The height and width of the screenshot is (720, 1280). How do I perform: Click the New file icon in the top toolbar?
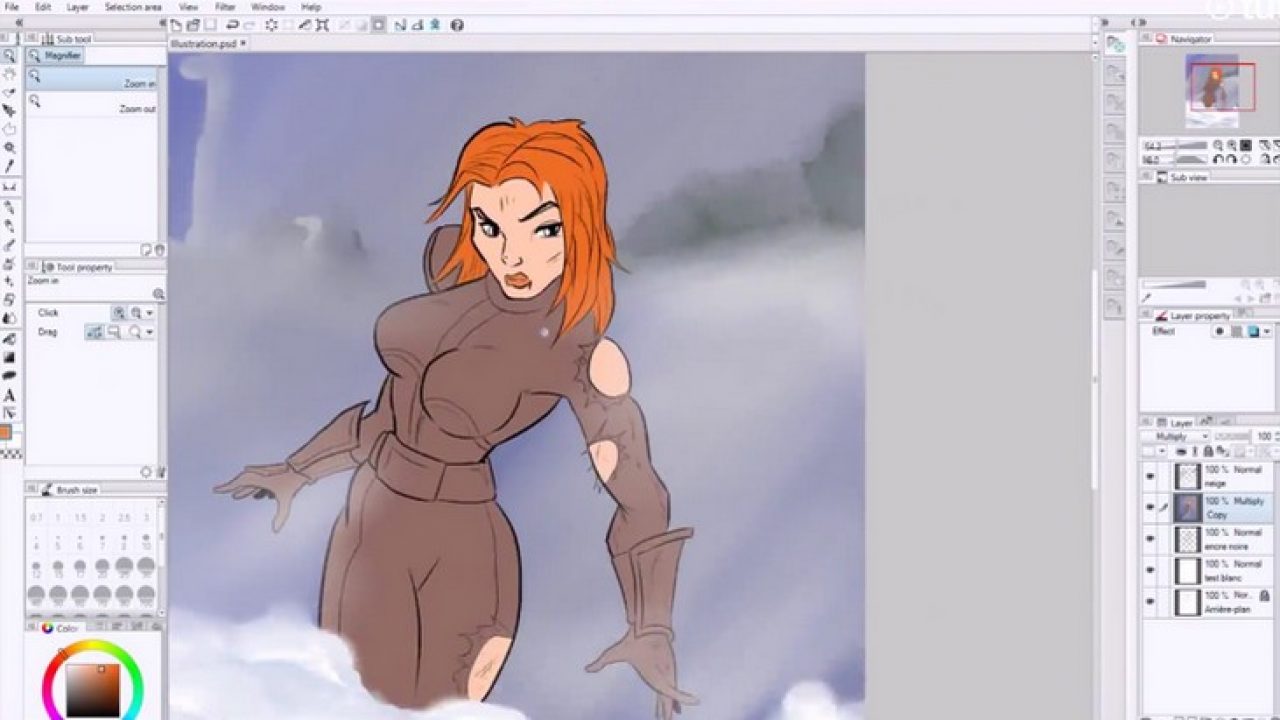coord(177,25)
